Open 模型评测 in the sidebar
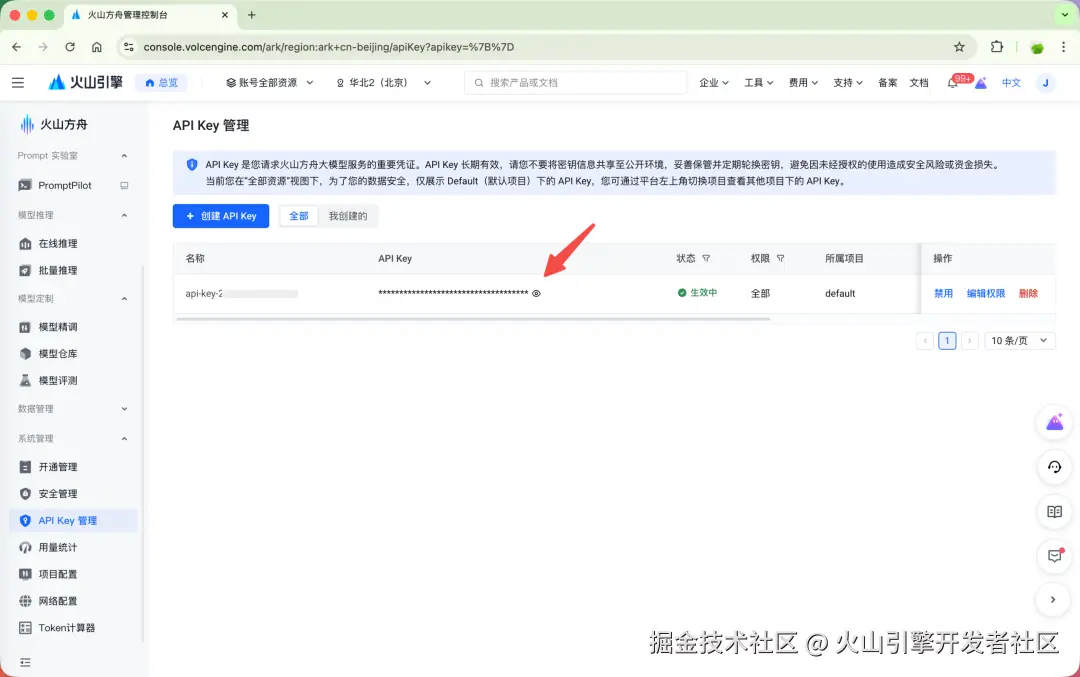The image size is (1080, 677). tap(58, 381)
